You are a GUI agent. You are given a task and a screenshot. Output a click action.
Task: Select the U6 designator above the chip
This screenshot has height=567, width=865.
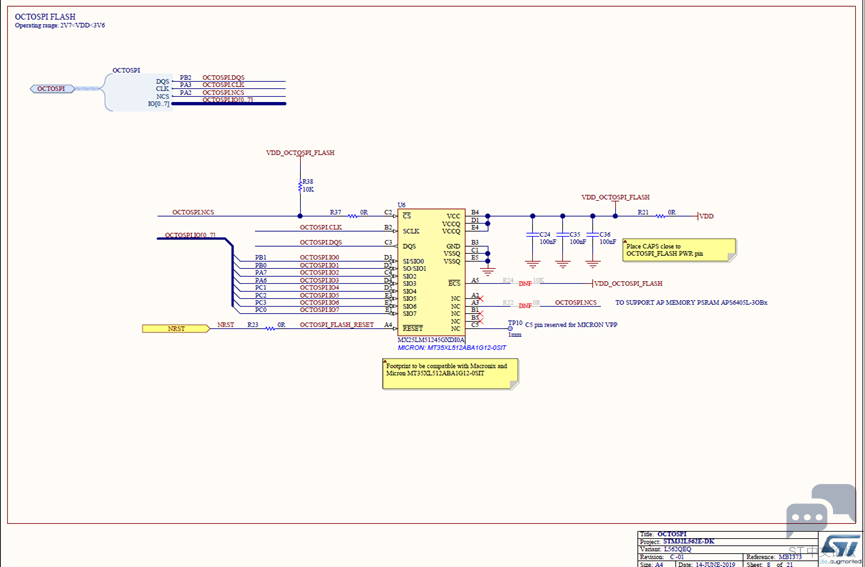pyautogui.click(x=402, y=205)
